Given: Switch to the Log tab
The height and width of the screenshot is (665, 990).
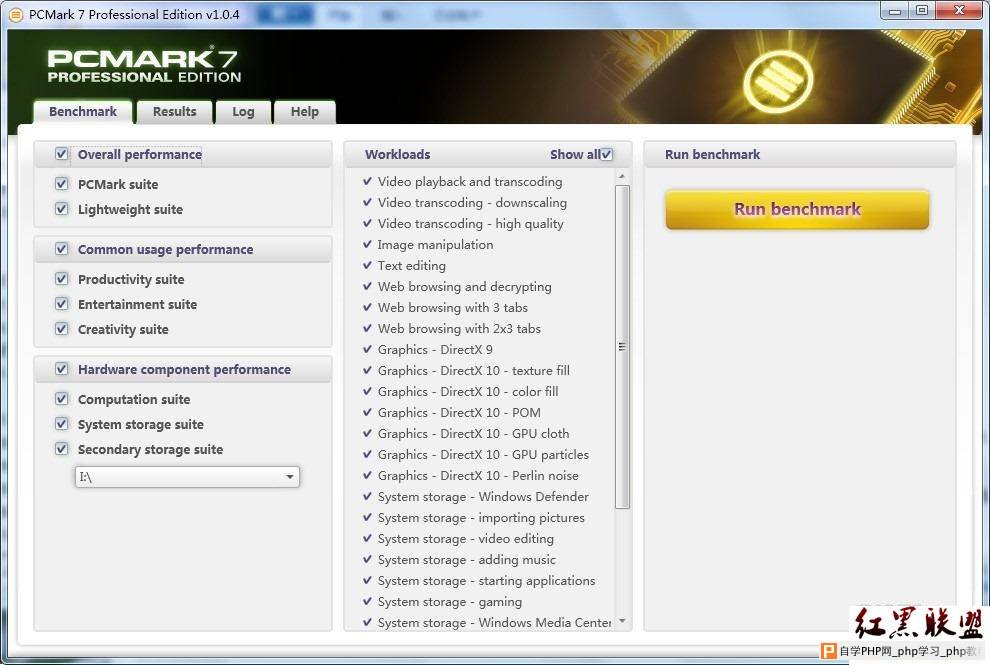Looking at the screenshot, I should point(243,112).
